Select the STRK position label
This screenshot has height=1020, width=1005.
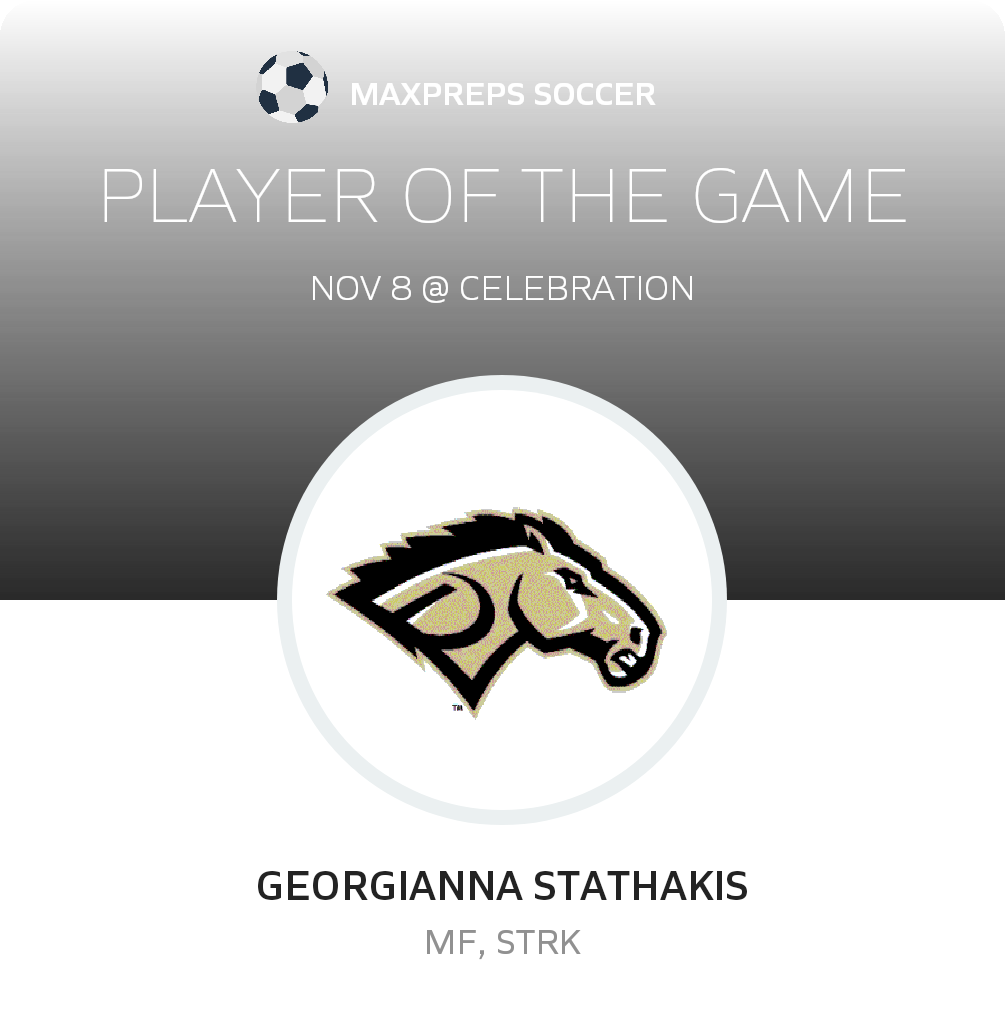click(x=538, y=944)
